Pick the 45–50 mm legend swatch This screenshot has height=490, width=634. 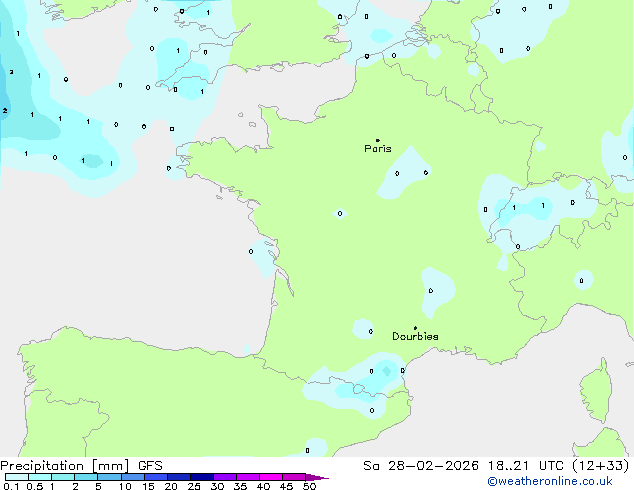(x=294, y=477)
